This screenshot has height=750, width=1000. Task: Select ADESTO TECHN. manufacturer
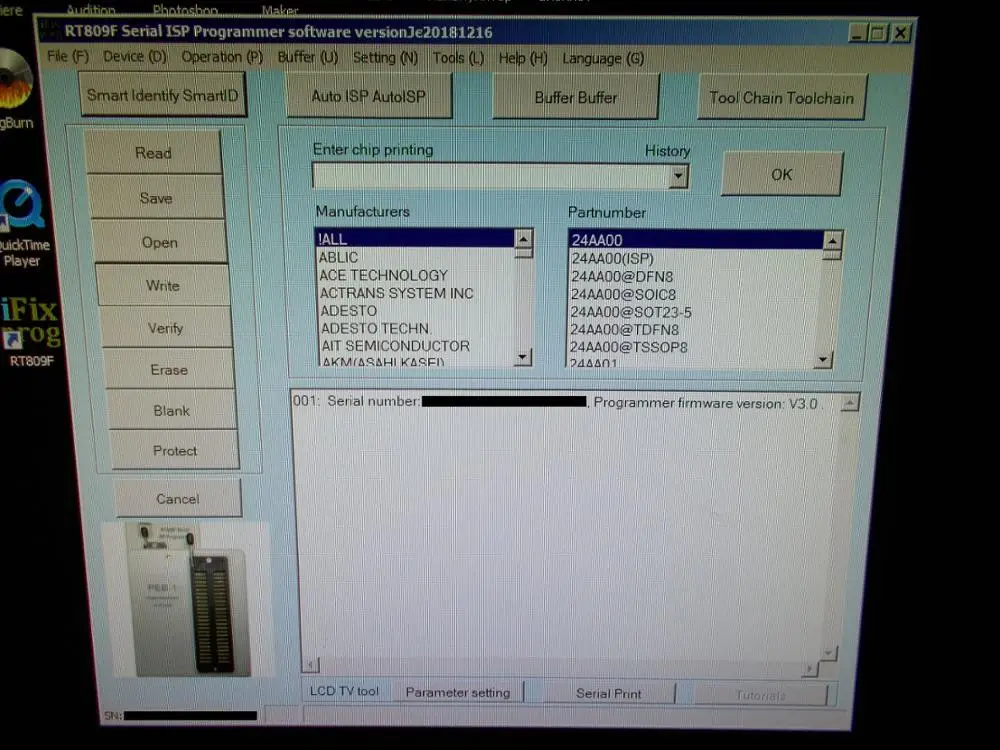[x=417, y=328]
